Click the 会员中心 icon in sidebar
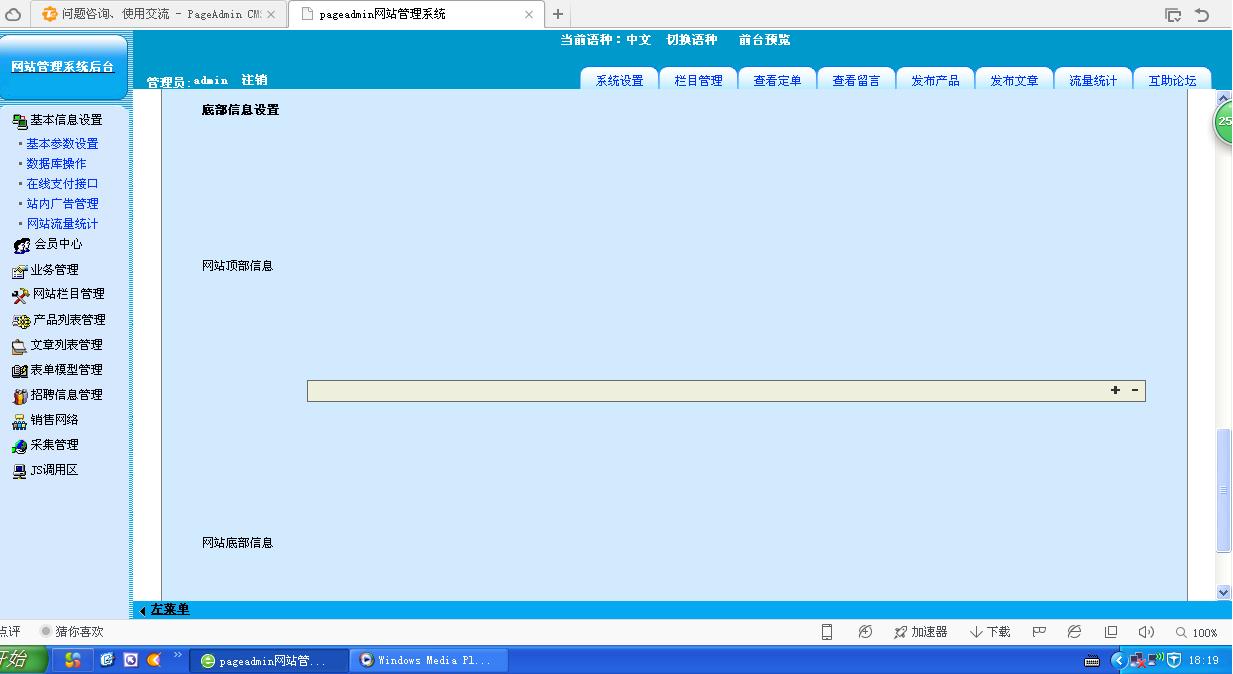Viewport: 1233px width, 674px height. 21,245
